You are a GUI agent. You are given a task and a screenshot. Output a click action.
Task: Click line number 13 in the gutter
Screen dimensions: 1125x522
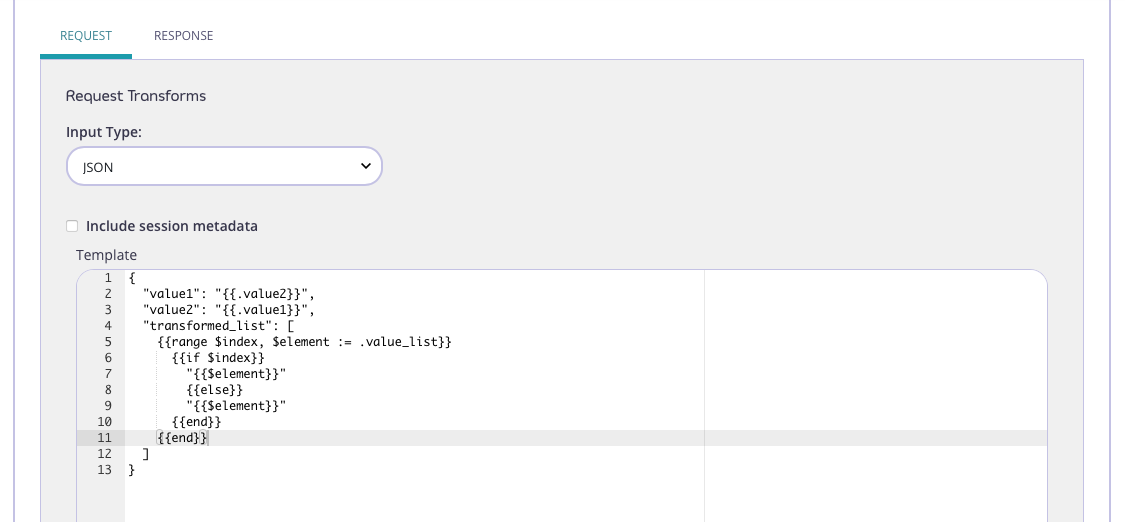104,470
